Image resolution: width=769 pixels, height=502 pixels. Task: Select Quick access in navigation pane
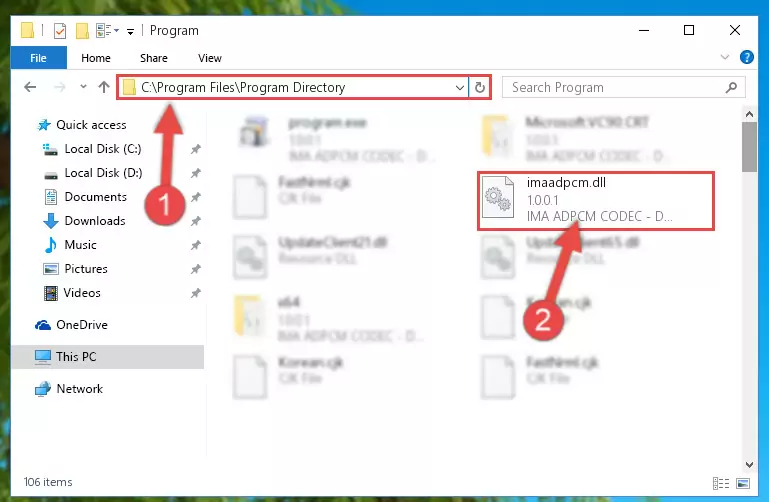(x=91, y=125)
